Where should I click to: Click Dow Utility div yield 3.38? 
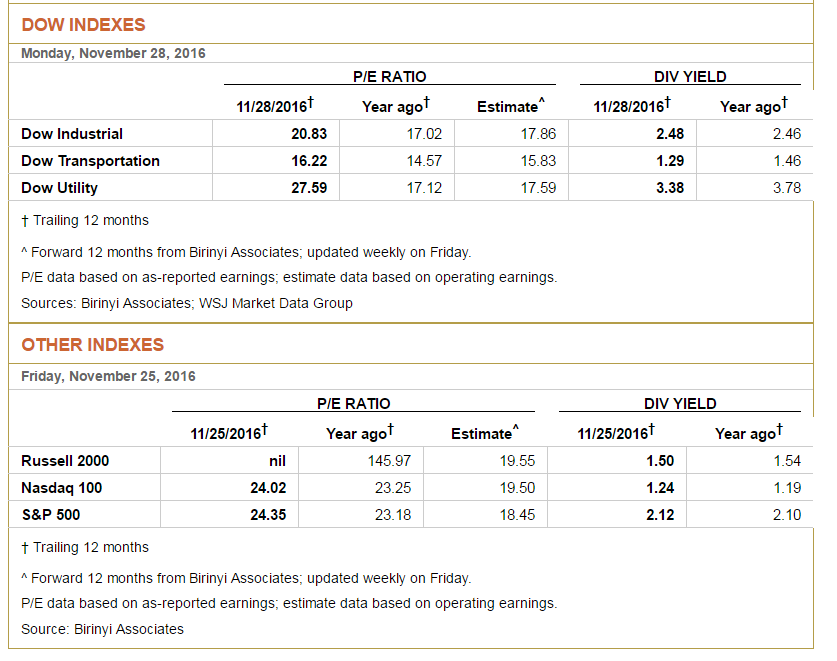[x=670, y=188]
